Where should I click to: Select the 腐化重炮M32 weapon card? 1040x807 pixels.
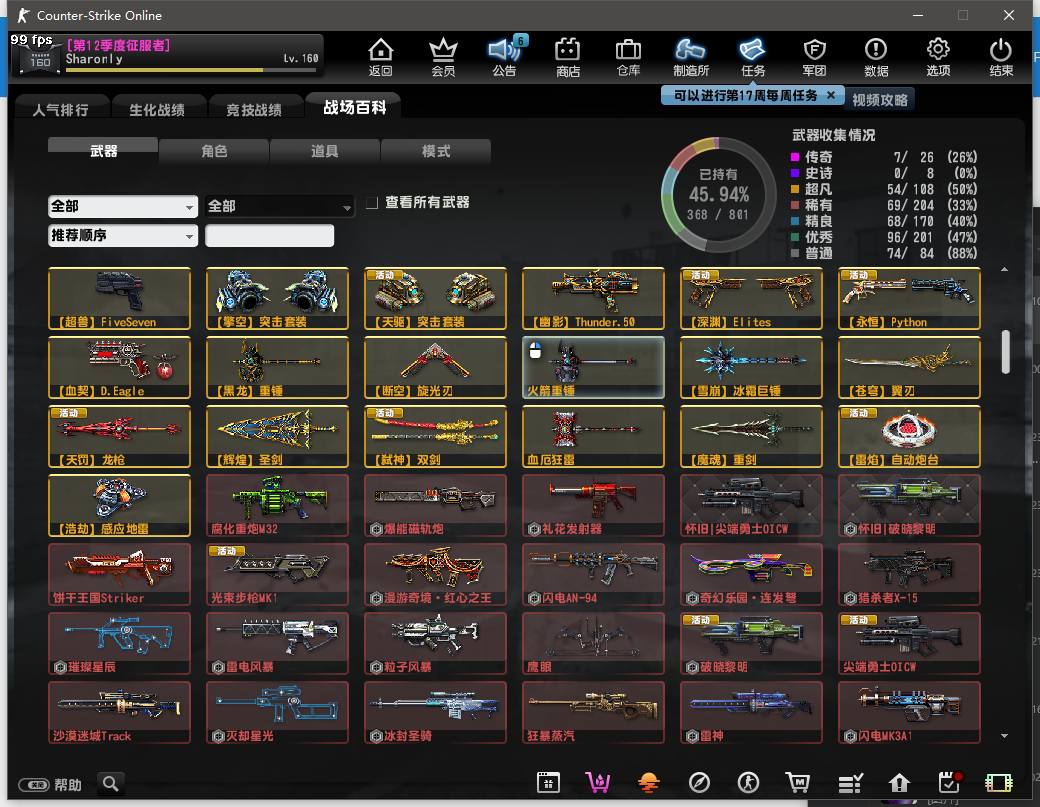[x=277, y=505]
